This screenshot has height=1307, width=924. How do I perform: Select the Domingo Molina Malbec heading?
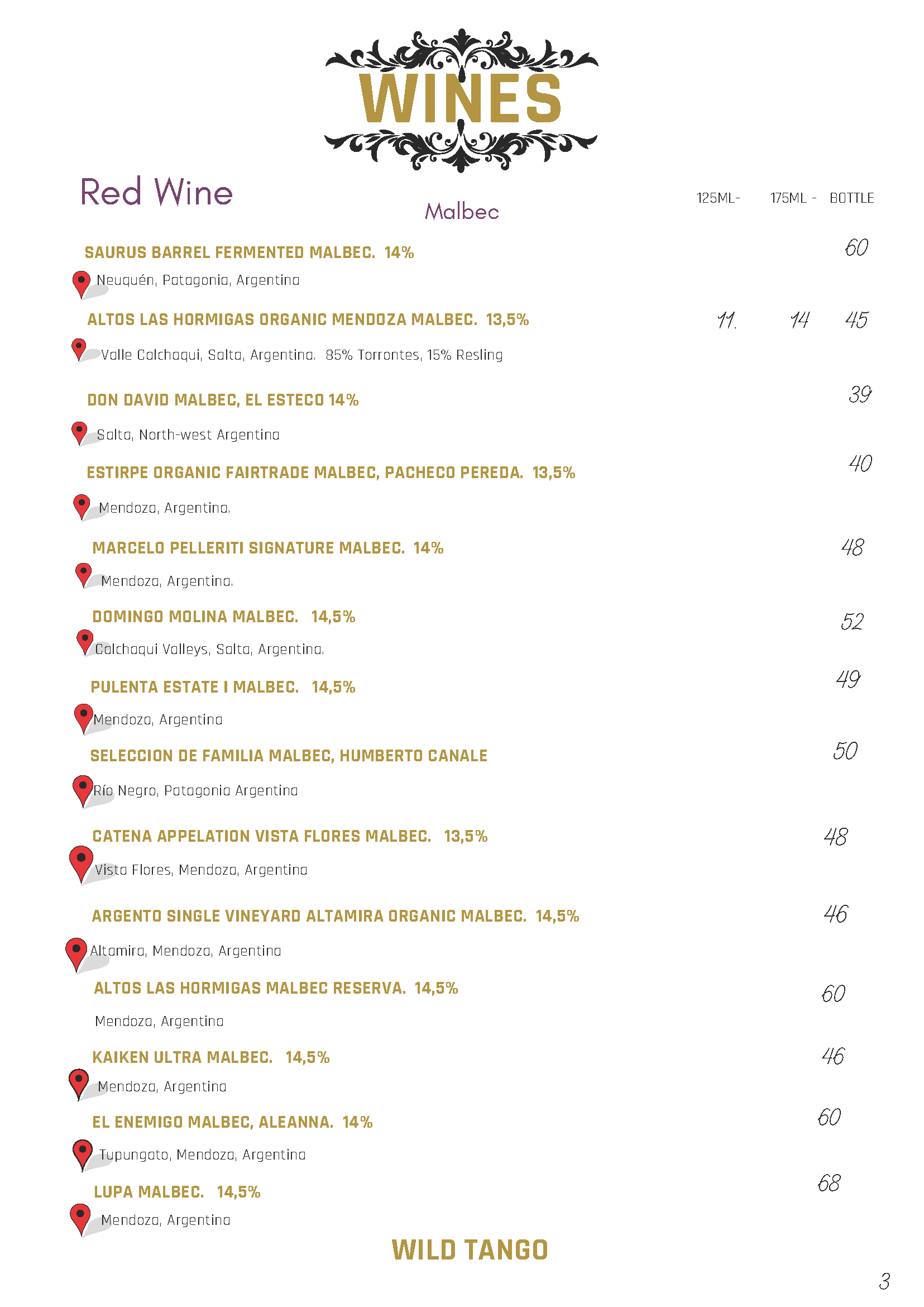pyautogui.click(x=224, y=617)
